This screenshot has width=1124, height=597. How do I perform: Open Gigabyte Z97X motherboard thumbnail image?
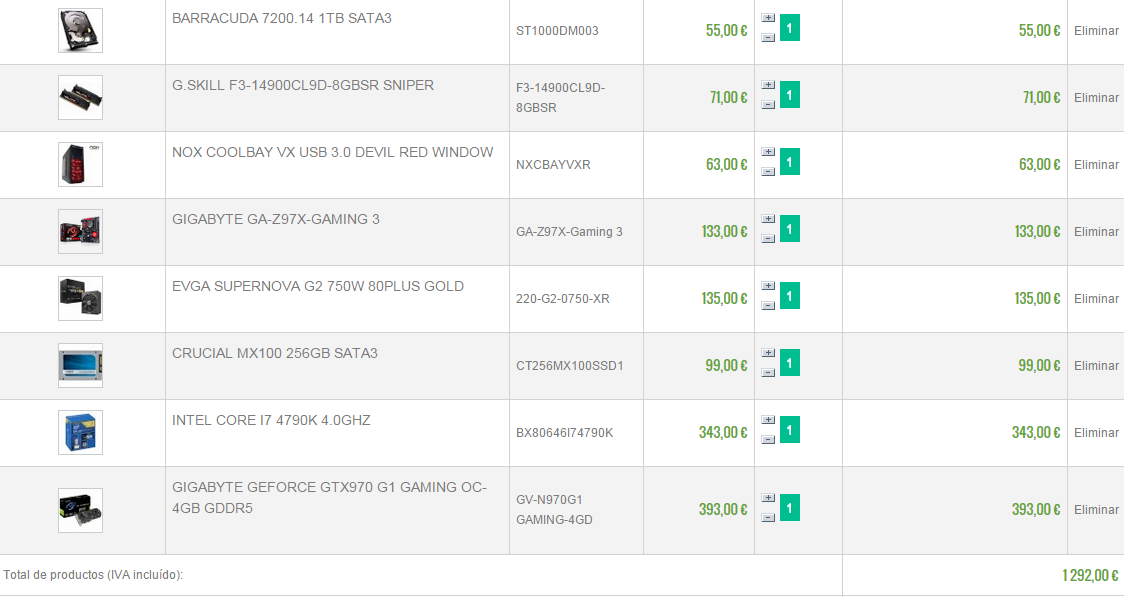tap(80, 231)
